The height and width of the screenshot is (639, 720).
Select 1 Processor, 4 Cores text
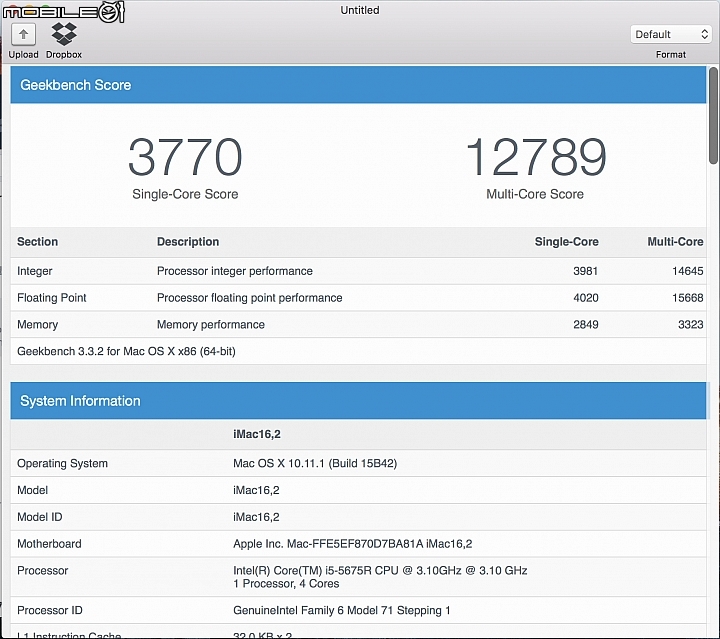[x=286, y=584]
